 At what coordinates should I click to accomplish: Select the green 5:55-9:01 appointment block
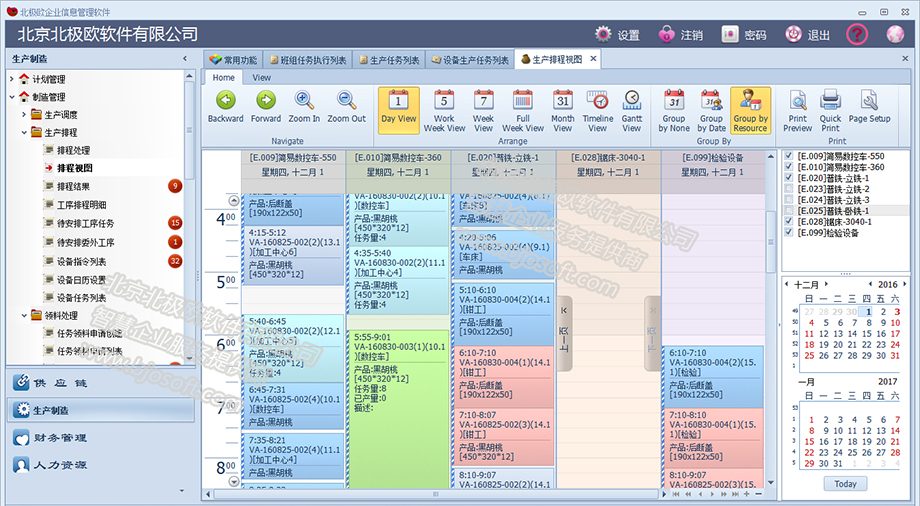399,409
